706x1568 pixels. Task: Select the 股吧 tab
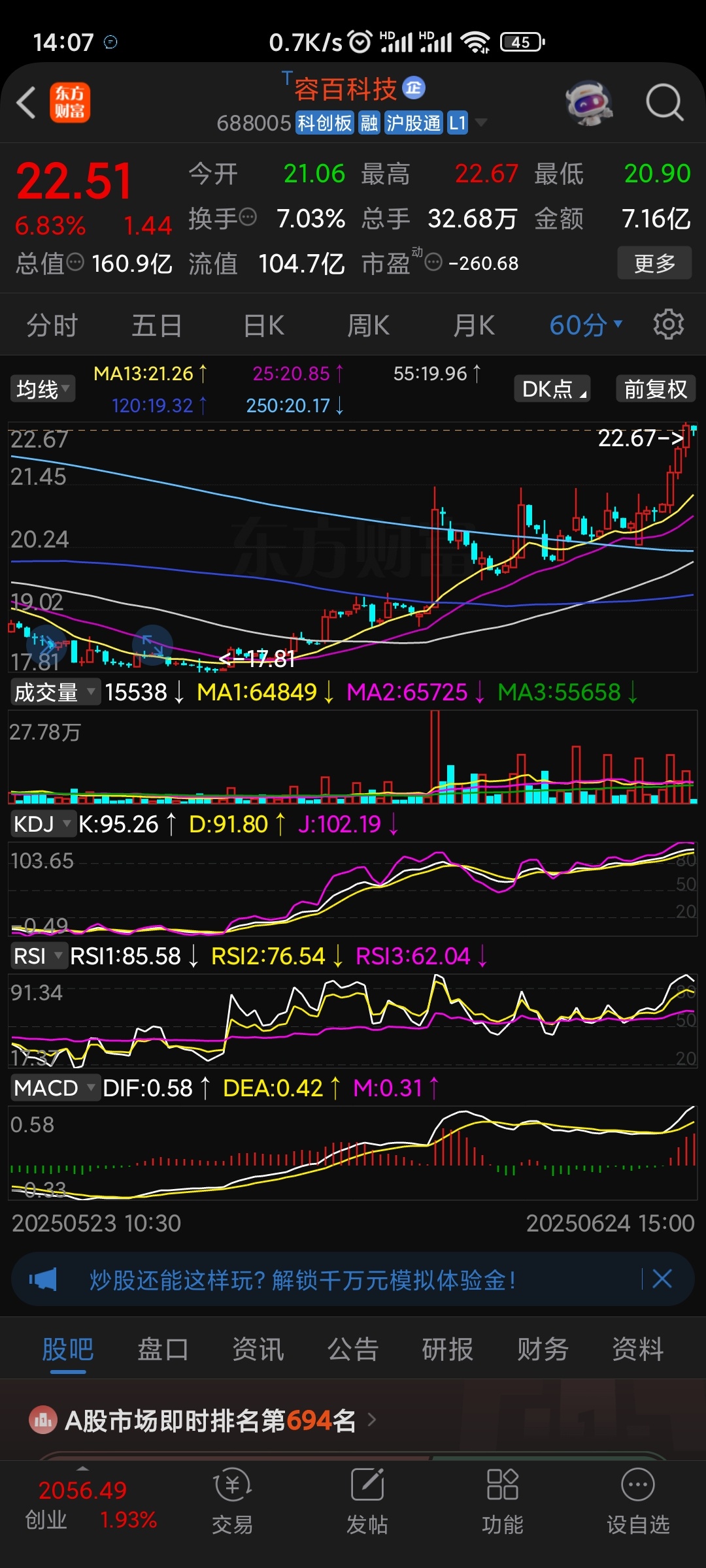click(68, 1349)
